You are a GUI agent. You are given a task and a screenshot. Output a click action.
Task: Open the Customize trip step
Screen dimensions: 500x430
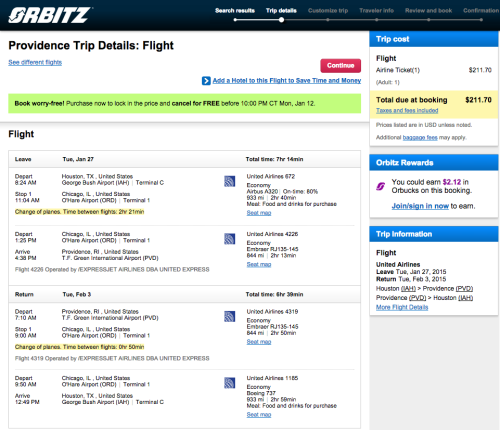point(328,11)
